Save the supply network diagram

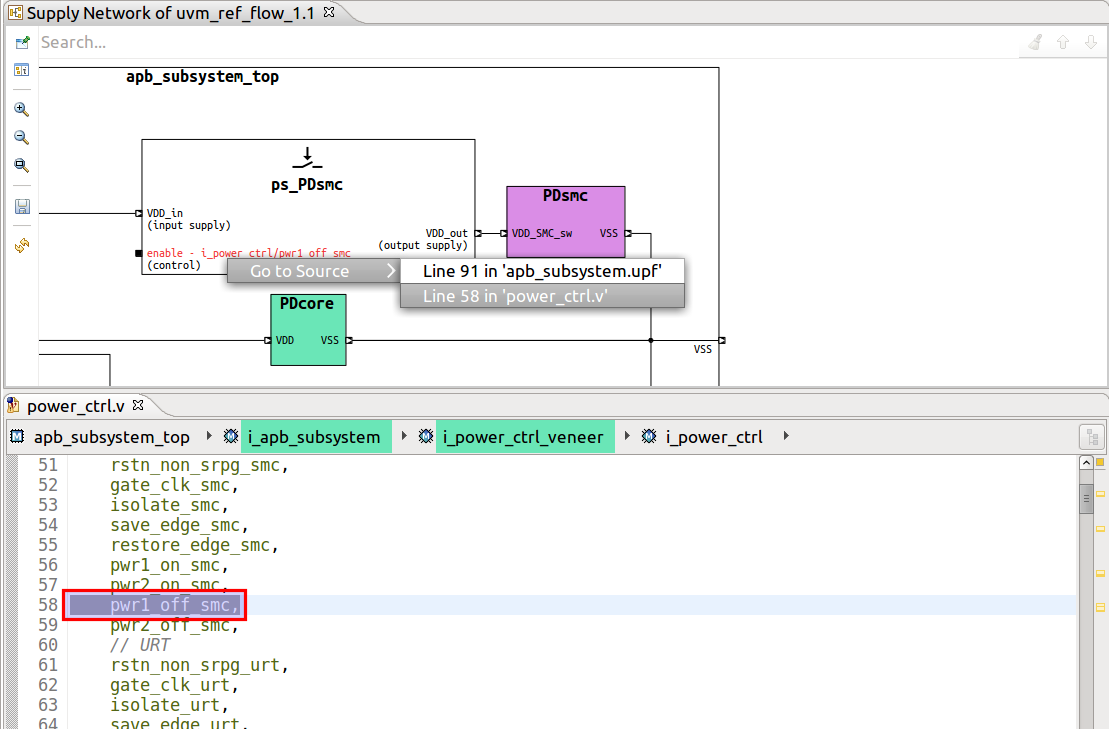pos(21,206)
